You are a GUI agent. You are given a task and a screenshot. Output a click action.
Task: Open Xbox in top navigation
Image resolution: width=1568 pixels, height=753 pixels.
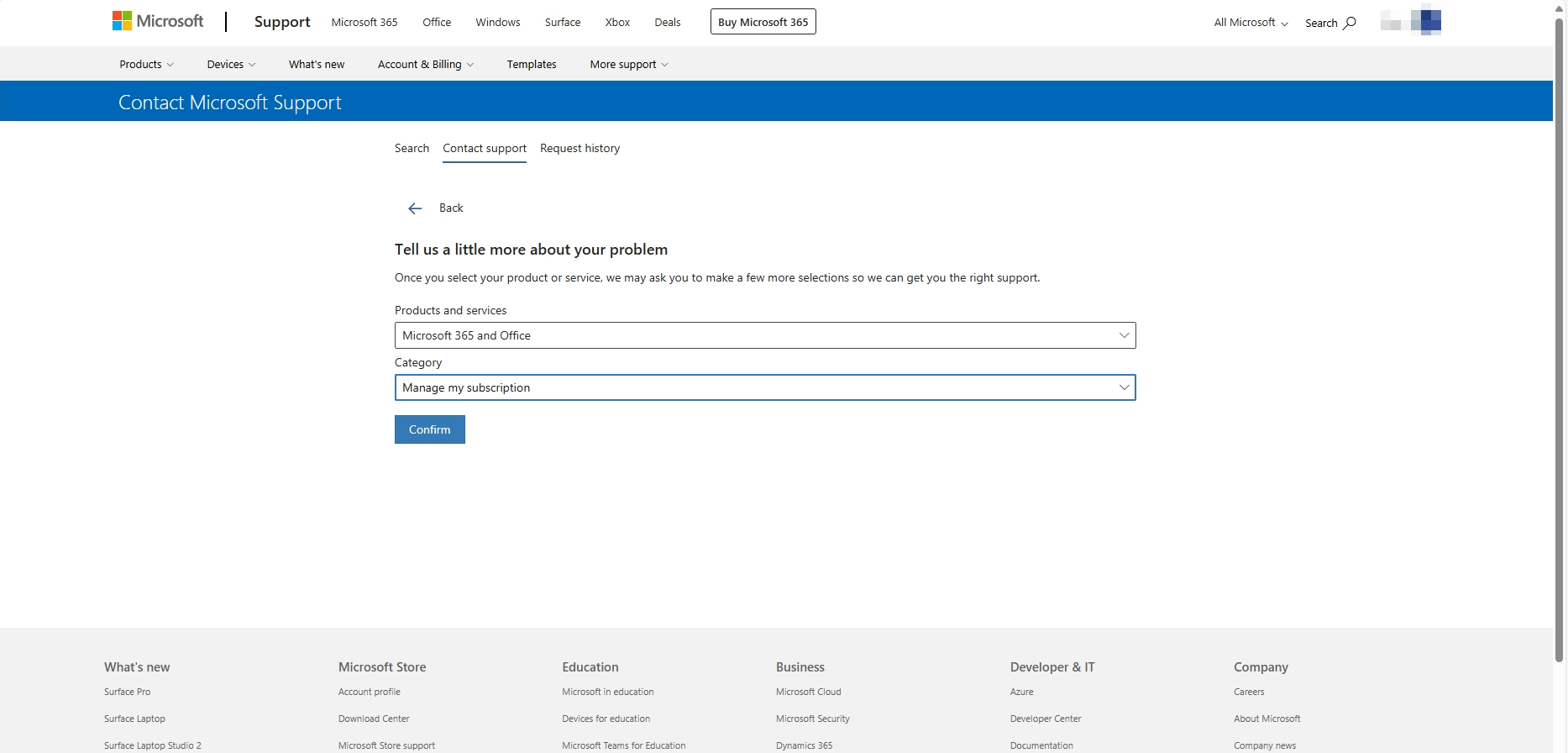pyautogui.click(x=617, y=22)
